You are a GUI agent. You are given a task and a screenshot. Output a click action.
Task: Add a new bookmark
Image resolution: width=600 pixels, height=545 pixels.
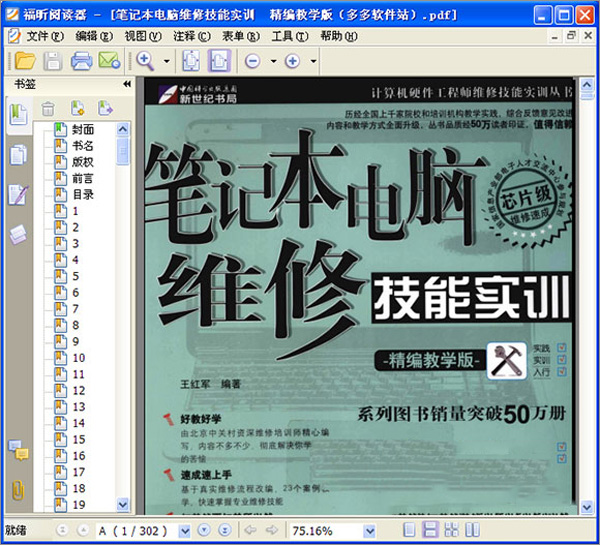pyautogui.click(x=78, y=108)
